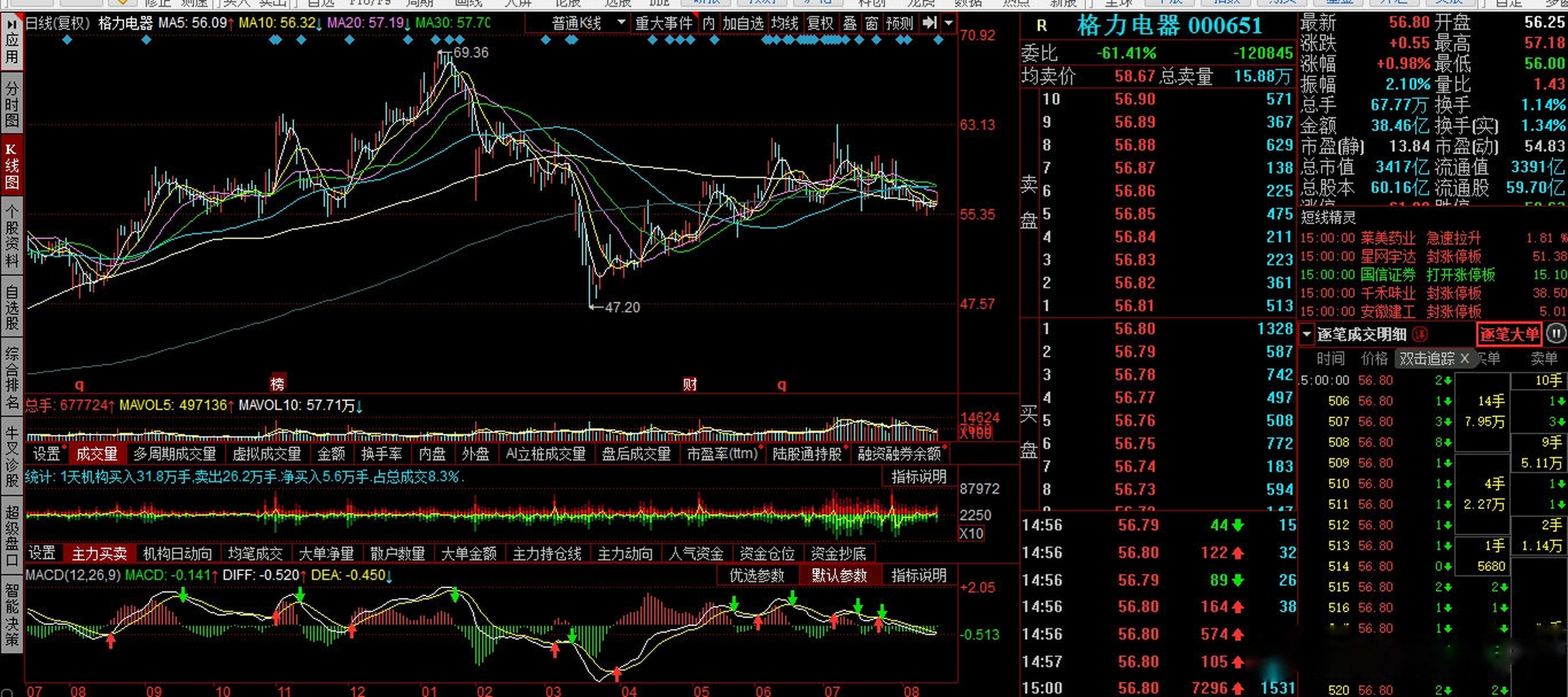Click 优选参数 for MACD

pos(757,575)
